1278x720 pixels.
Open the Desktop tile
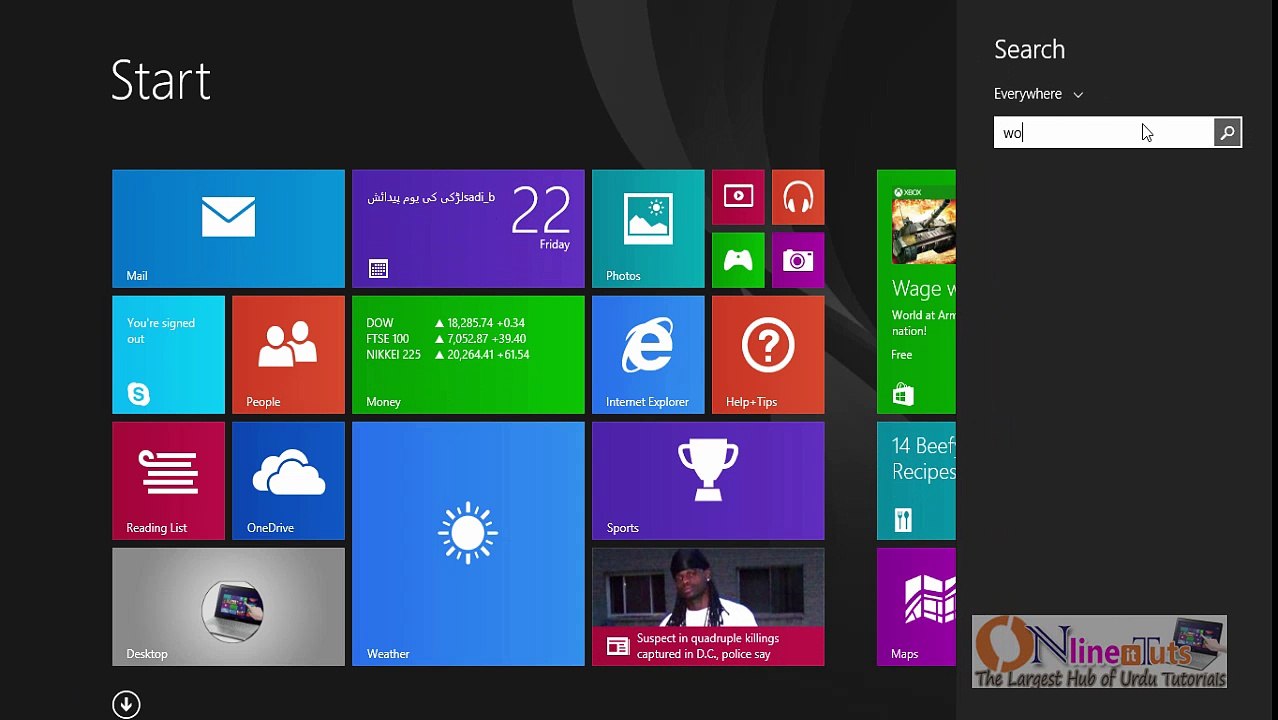[x=228, y=607]
